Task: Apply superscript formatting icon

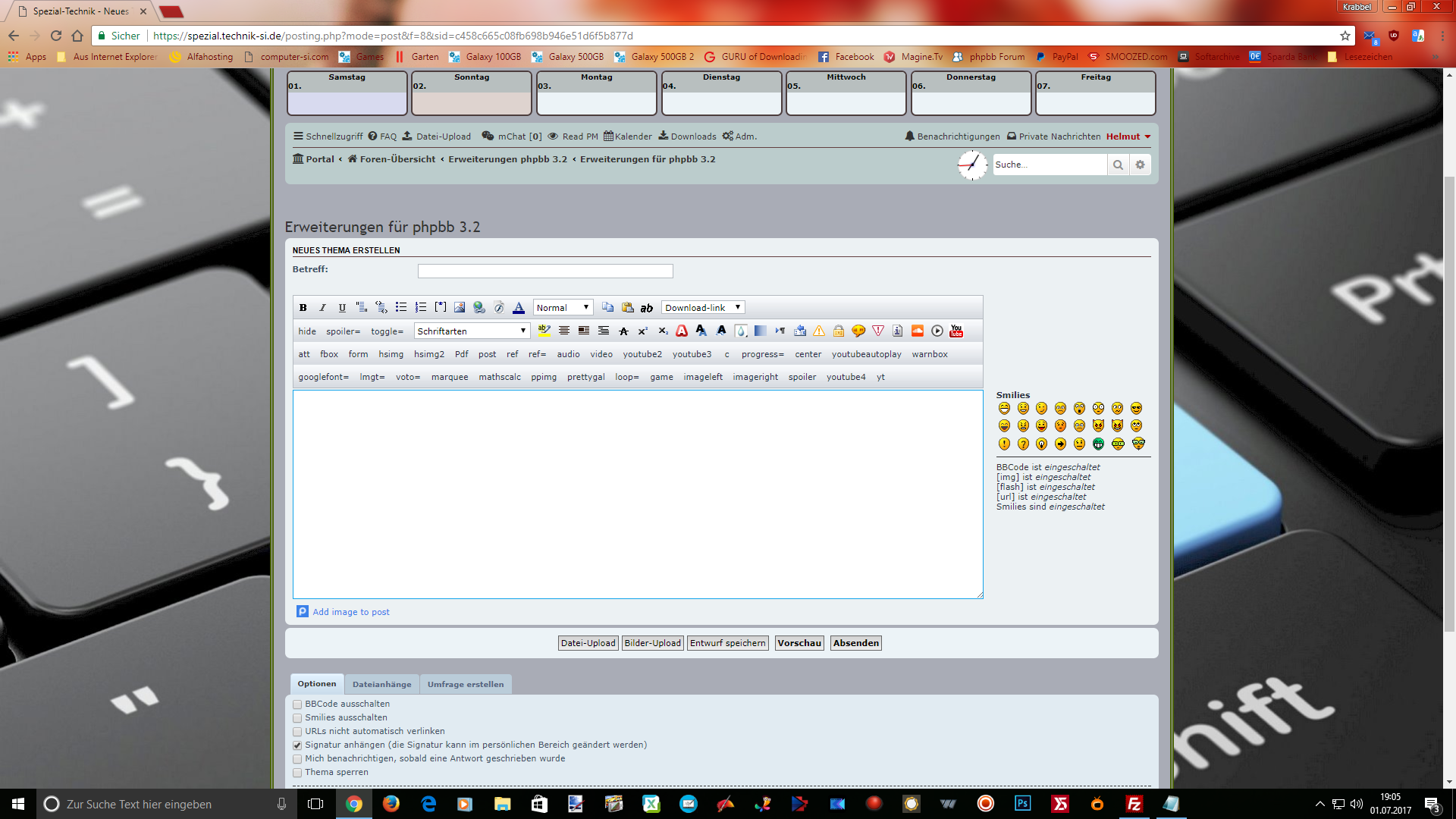Action: pos(642,331)
